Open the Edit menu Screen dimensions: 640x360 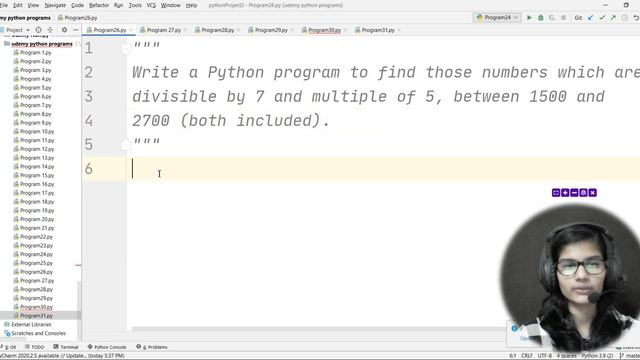point(18,5)
